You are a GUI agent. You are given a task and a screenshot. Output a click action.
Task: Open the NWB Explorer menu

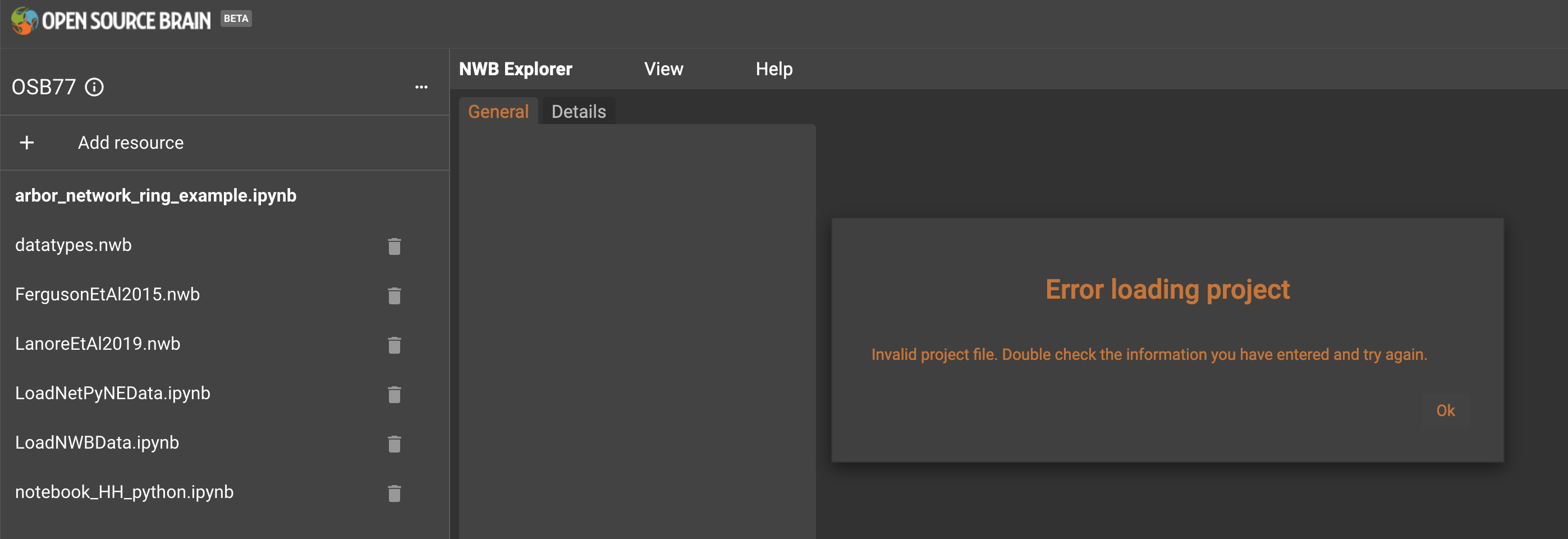(515, 69)
